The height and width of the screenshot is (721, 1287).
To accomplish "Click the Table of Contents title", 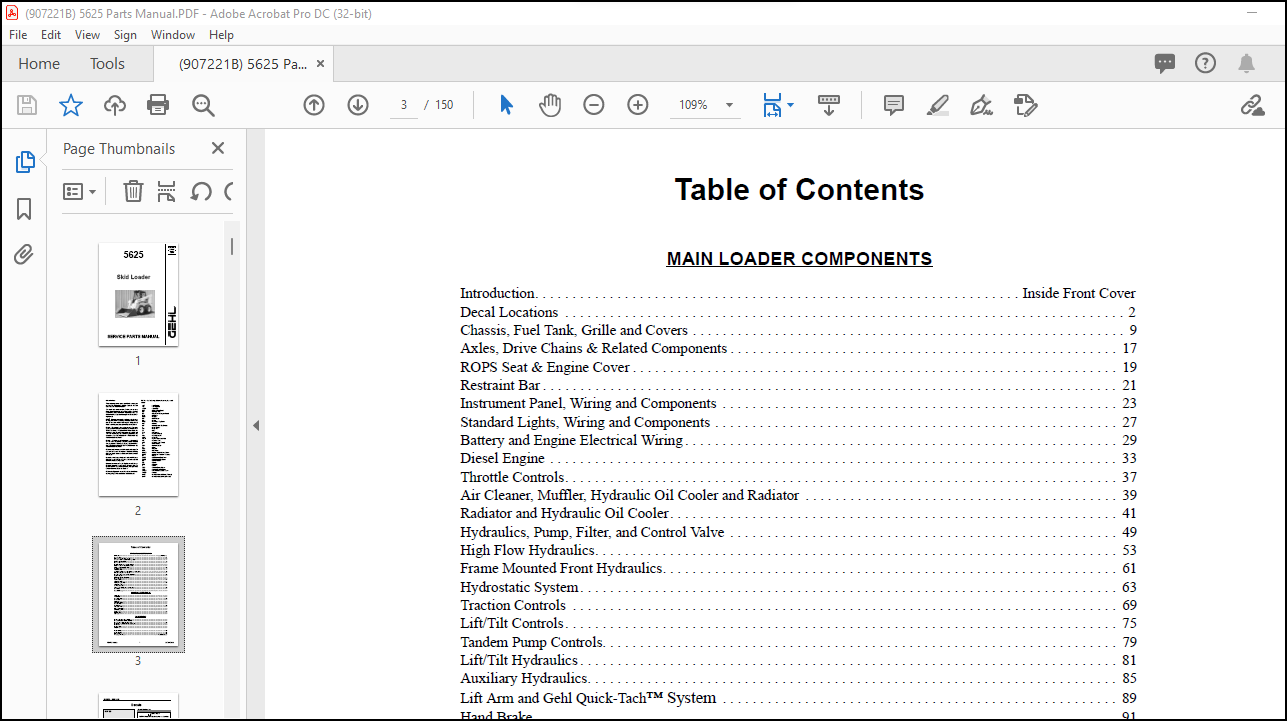I will (x=800, y=189).
